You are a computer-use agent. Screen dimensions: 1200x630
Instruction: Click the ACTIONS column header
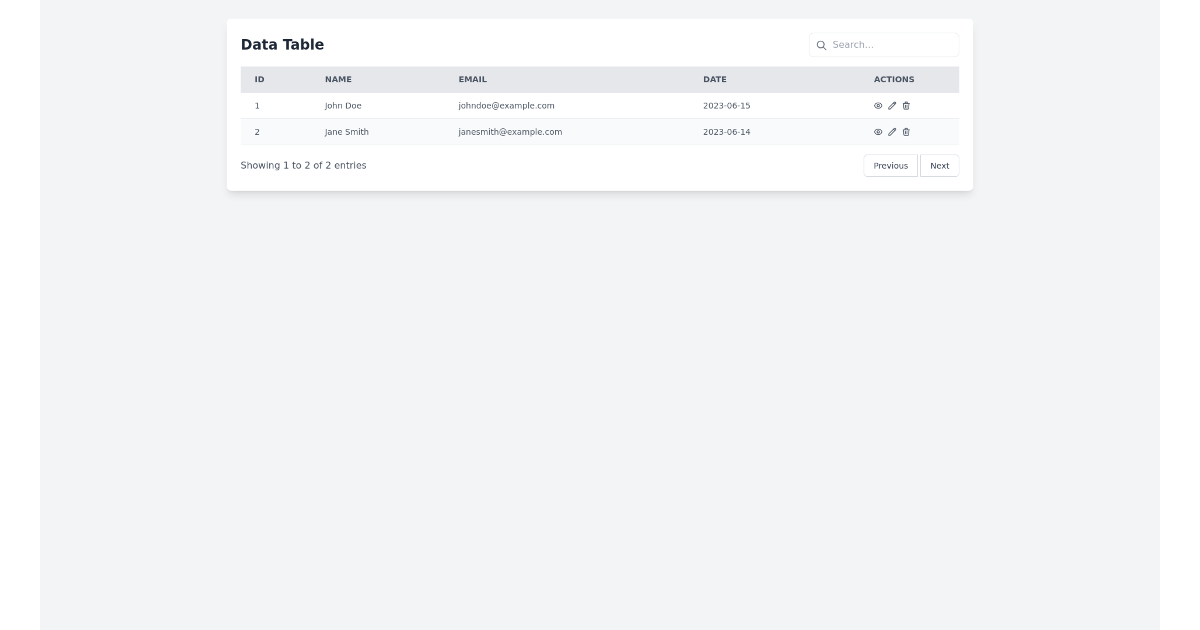[894, 79]
